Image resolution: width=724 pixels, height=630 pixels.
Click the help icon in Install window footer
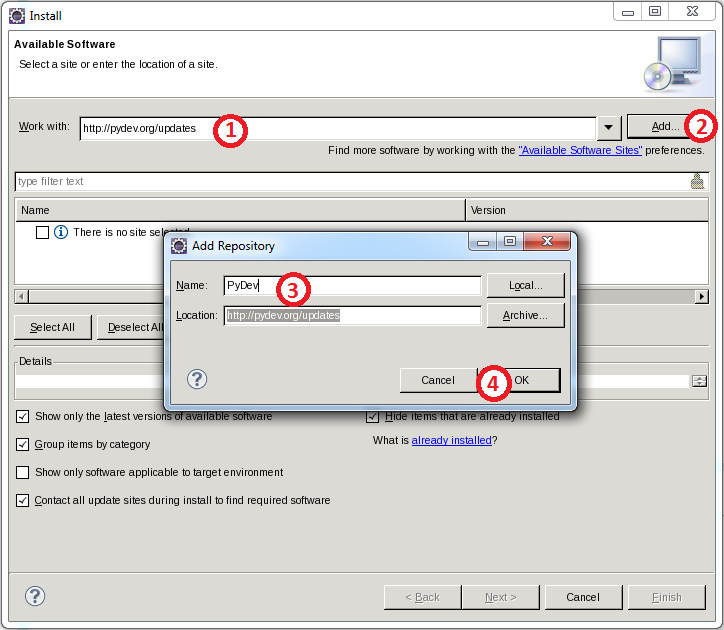pyautogui.click(x=35, y=596)
